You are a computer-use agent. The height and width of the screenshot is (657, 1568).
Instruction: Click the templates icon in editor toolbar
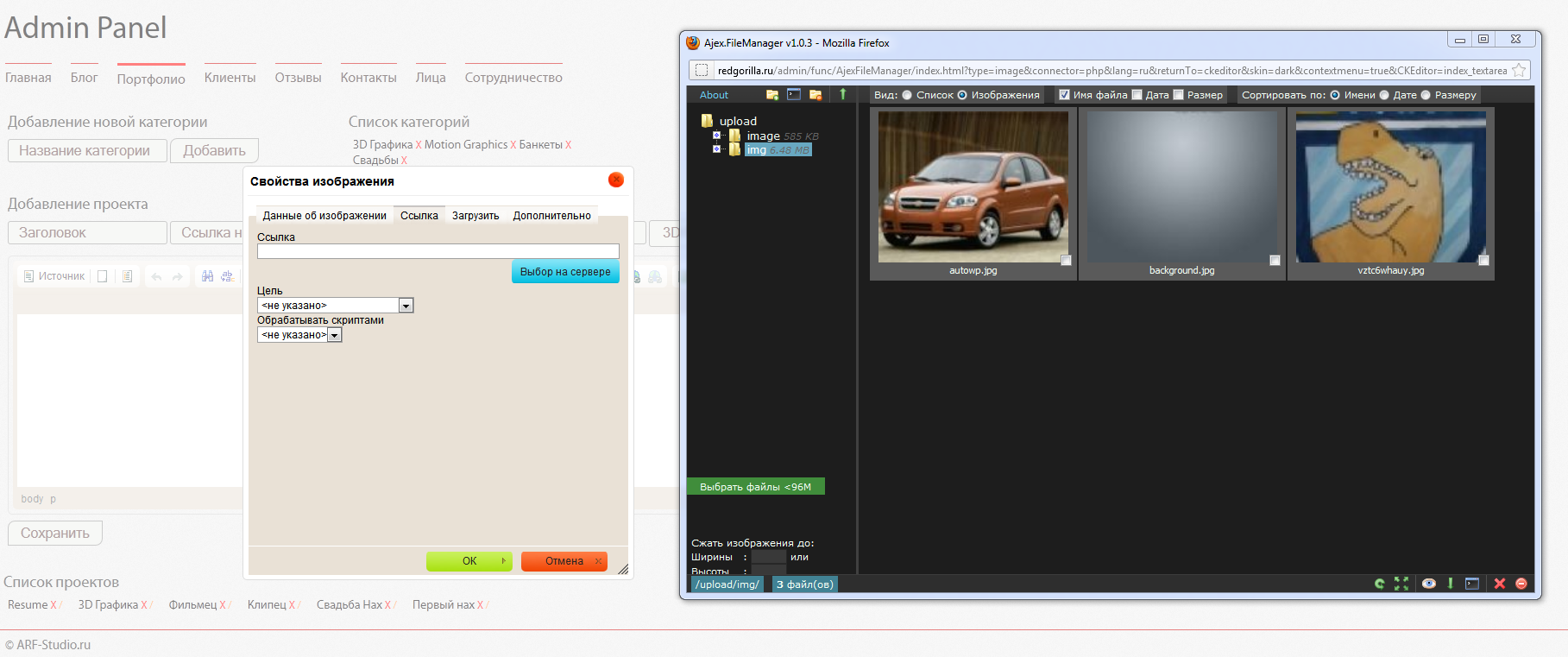coord(127,276)
